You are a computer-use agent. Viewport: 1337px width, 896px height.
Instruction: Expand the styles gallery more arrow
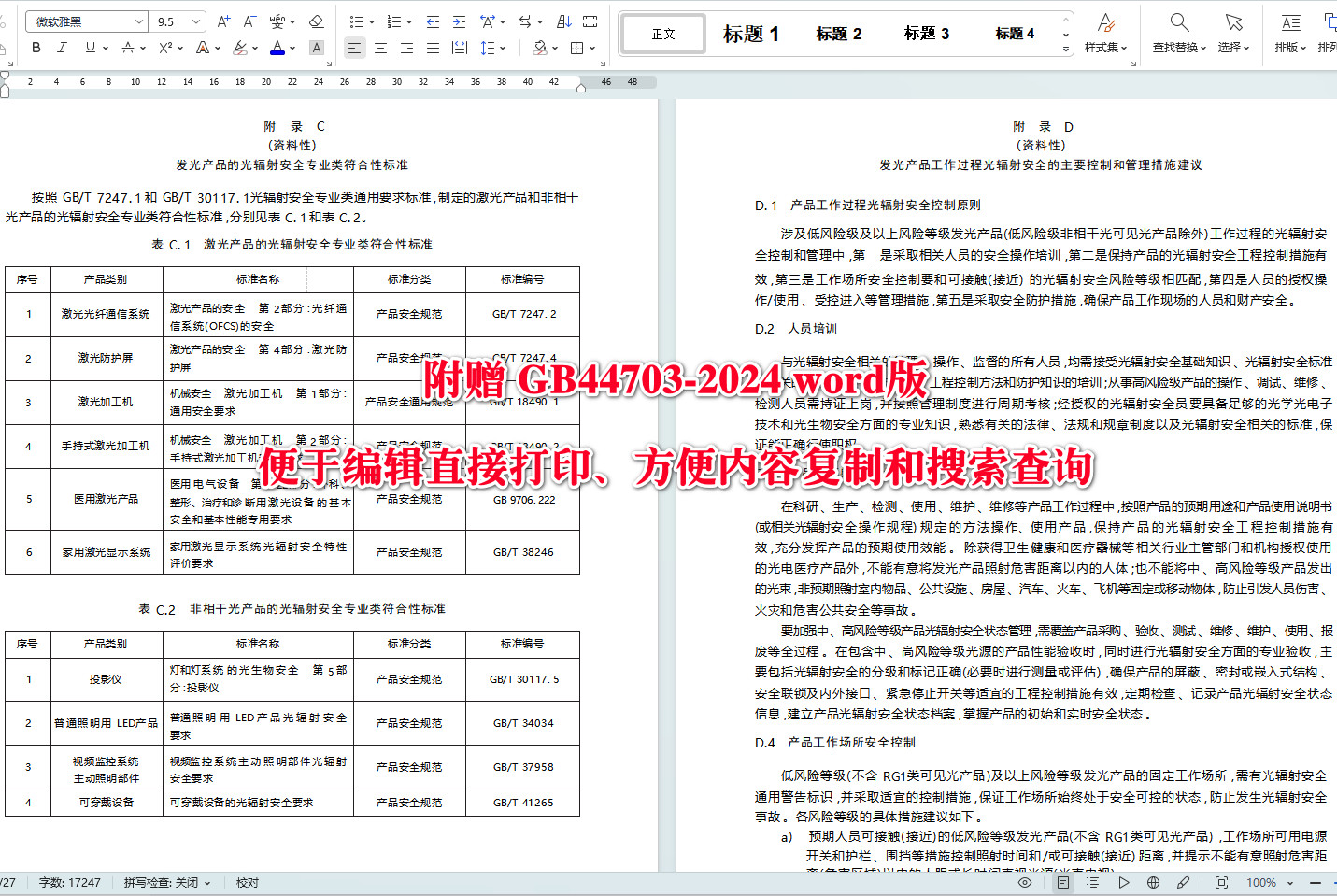tap(1066, 49)
